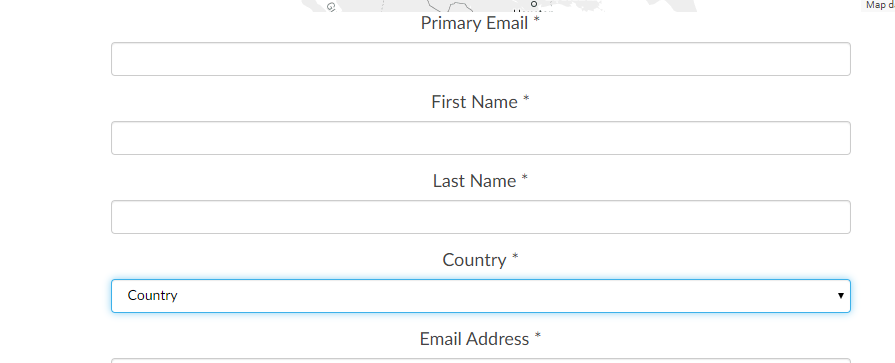
Task: Click the "Country" placeholder text in the select box
Action: click(152, 296)
